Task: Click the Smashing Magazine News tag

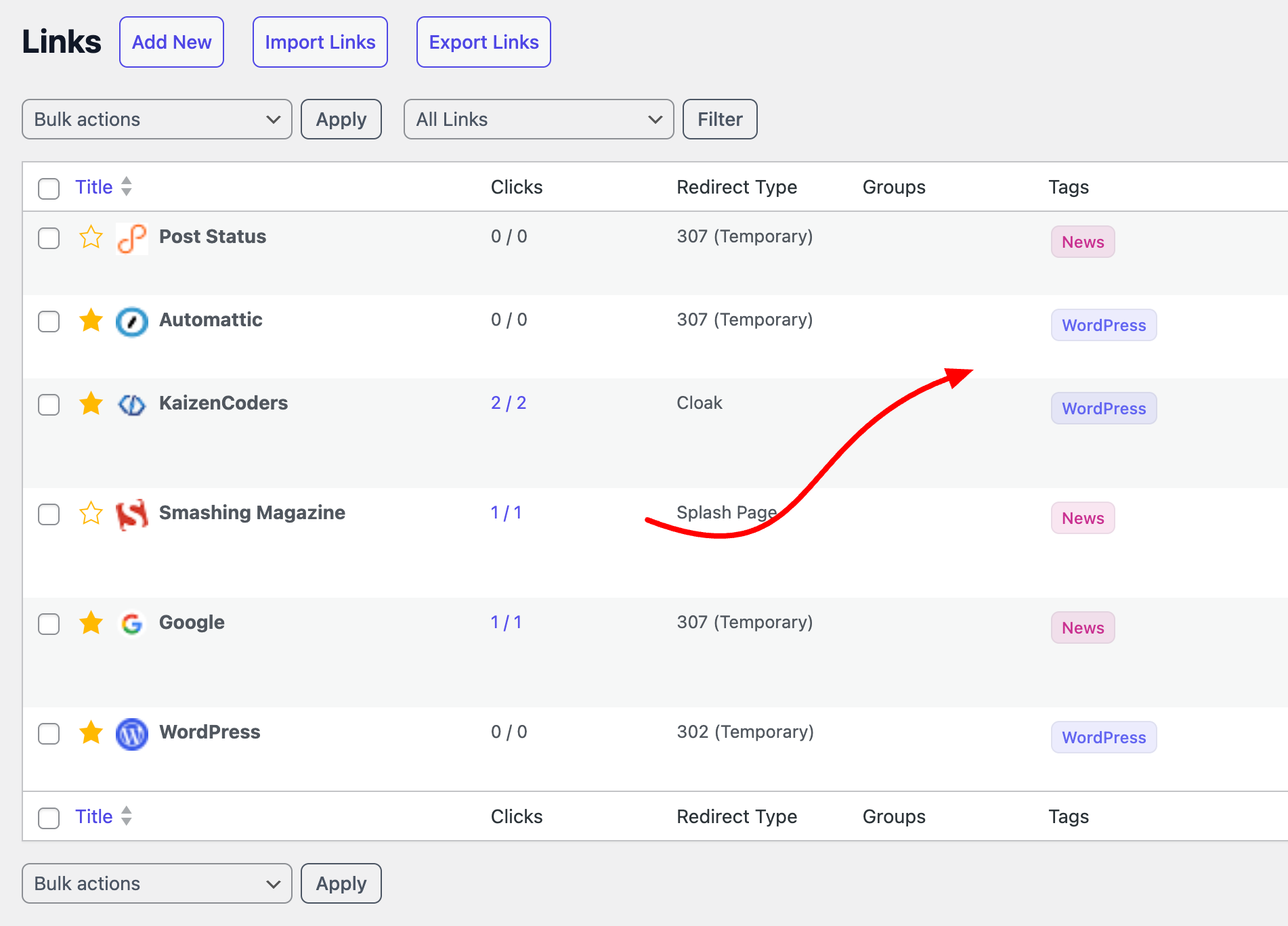Action: [1083, 518]
